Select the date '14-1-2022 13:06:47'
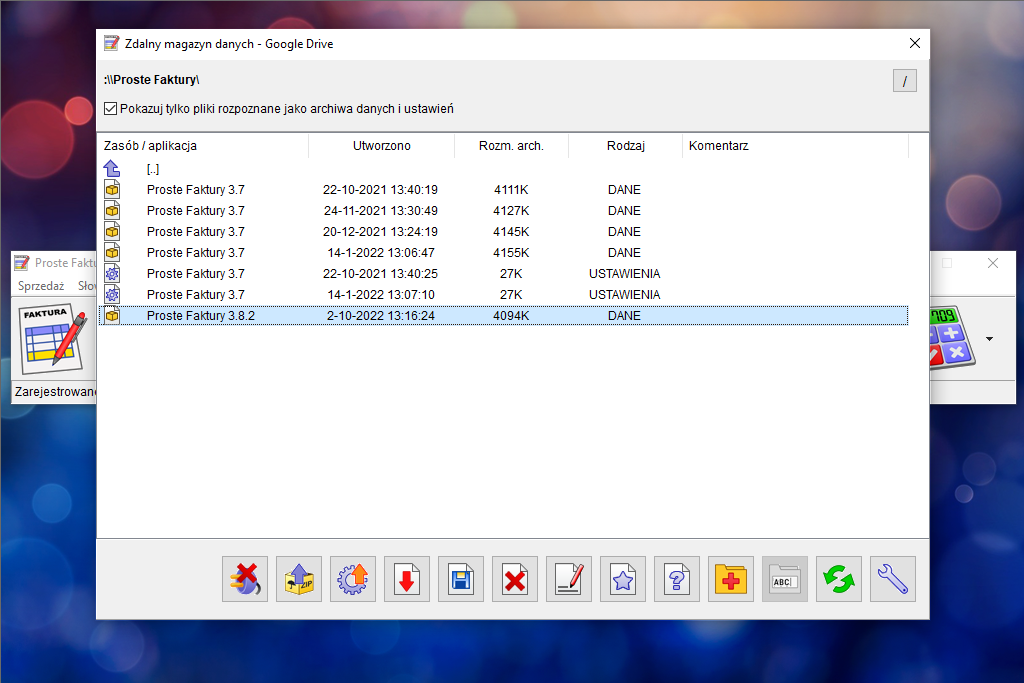Viewport: 1024px width, 683px height. pyautogui.click(x=381, y=253)
